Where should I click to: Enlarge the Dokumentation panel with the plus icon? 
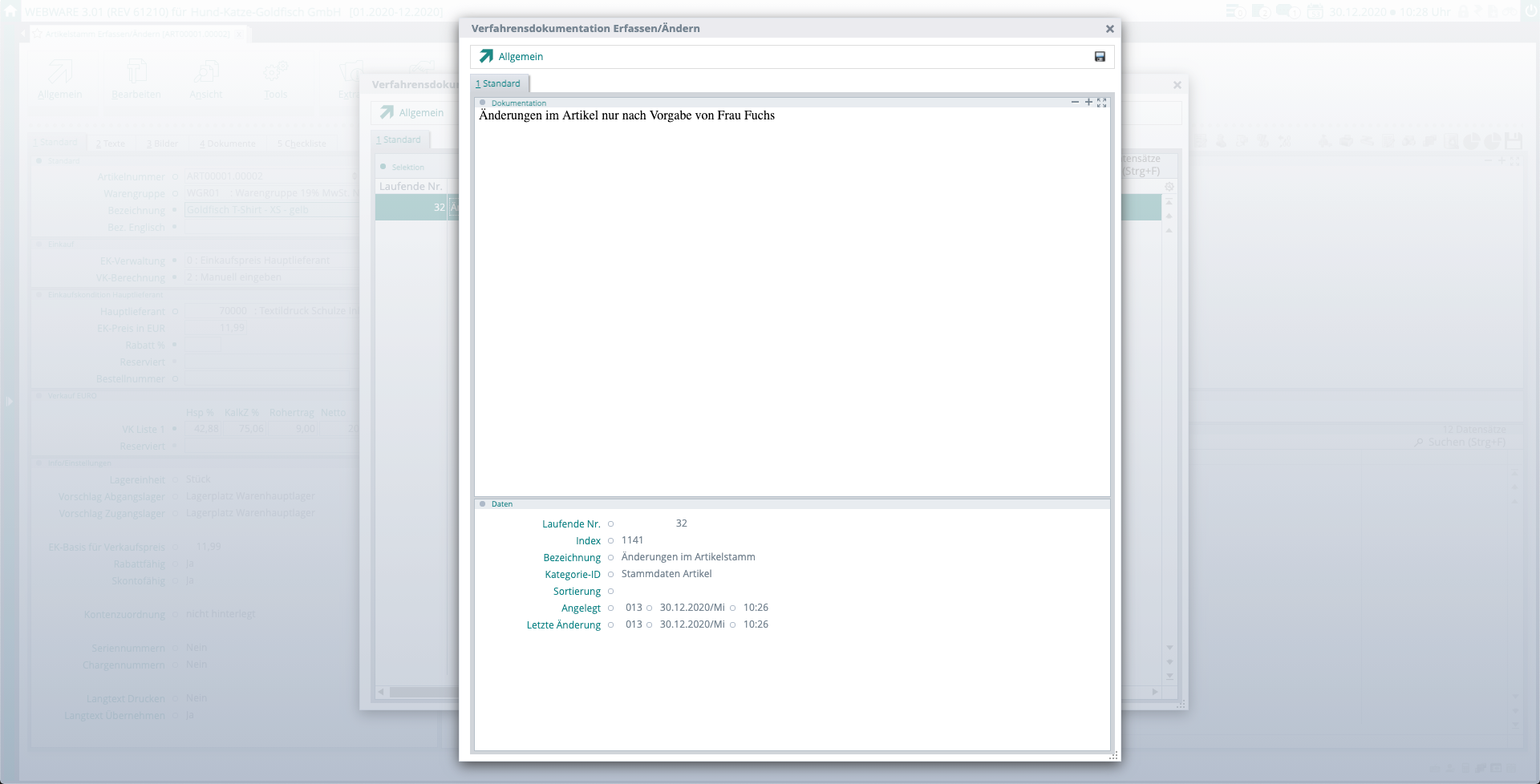(x=1088, y=103)
